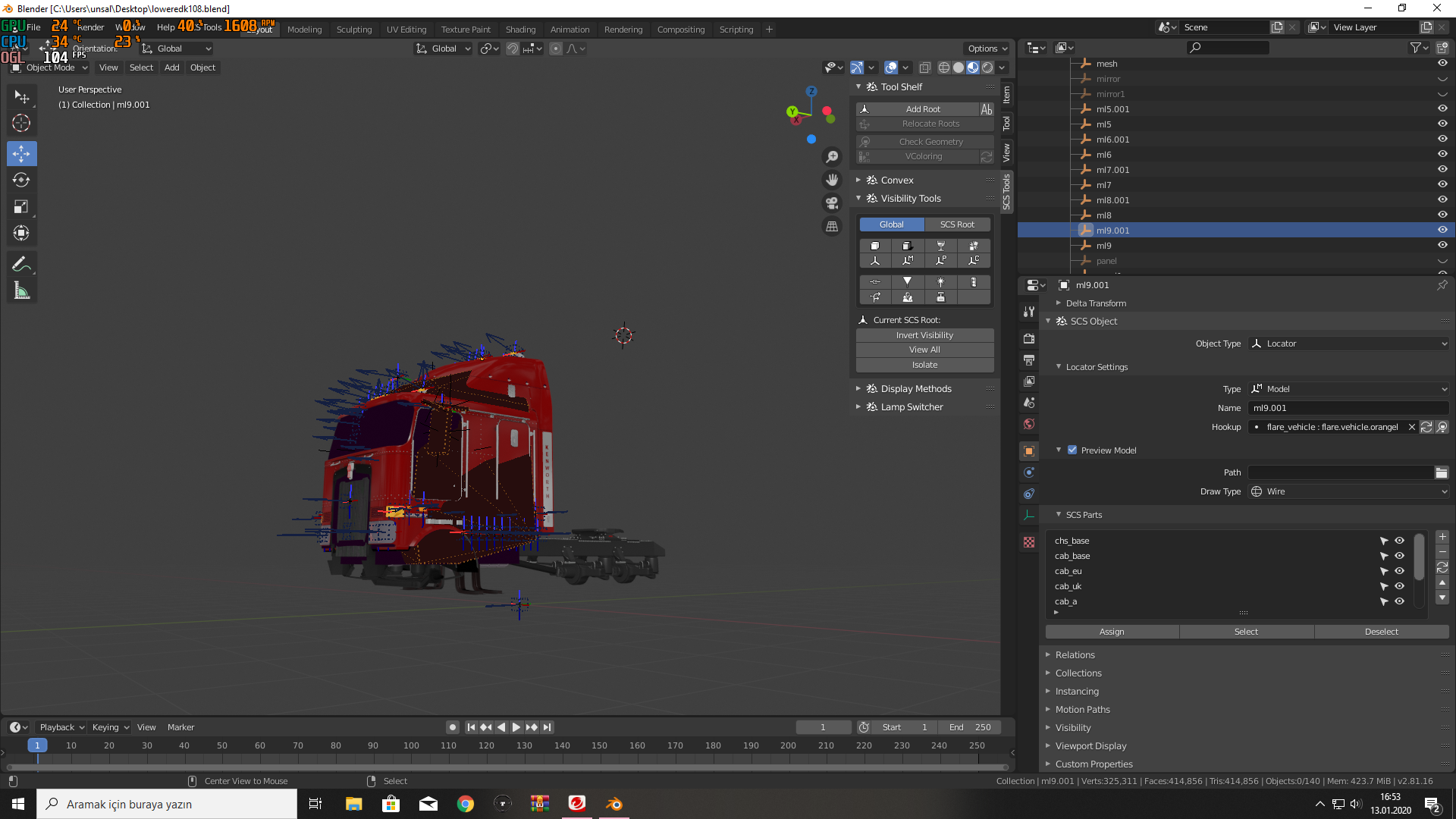Switch to the Modeling workspace tab
Viewport: 1456px width, 819px height.
pos(304,30)
